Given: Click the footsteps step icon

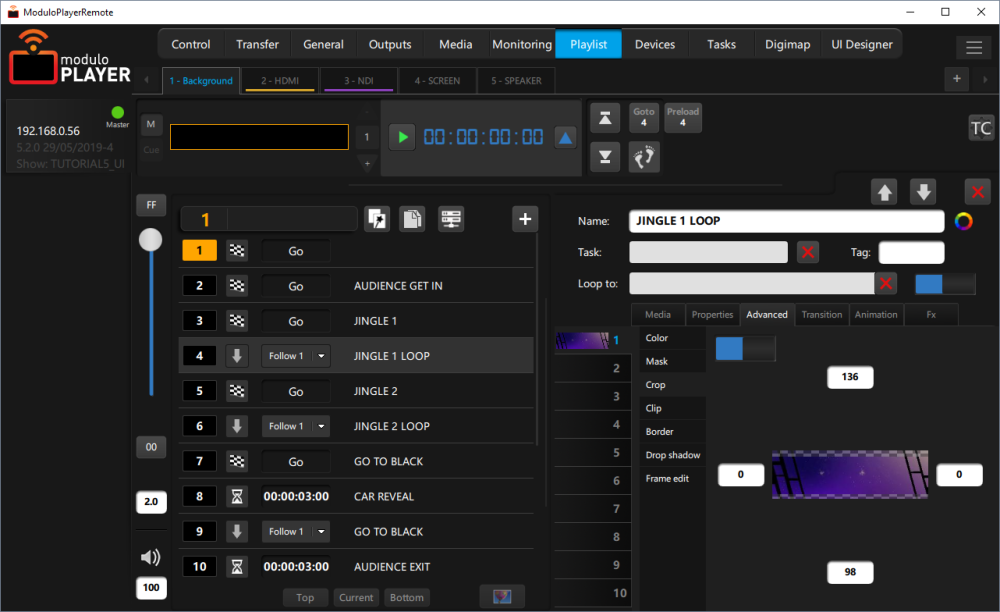Looking at the screenshot, I should (x=644, y=157).
